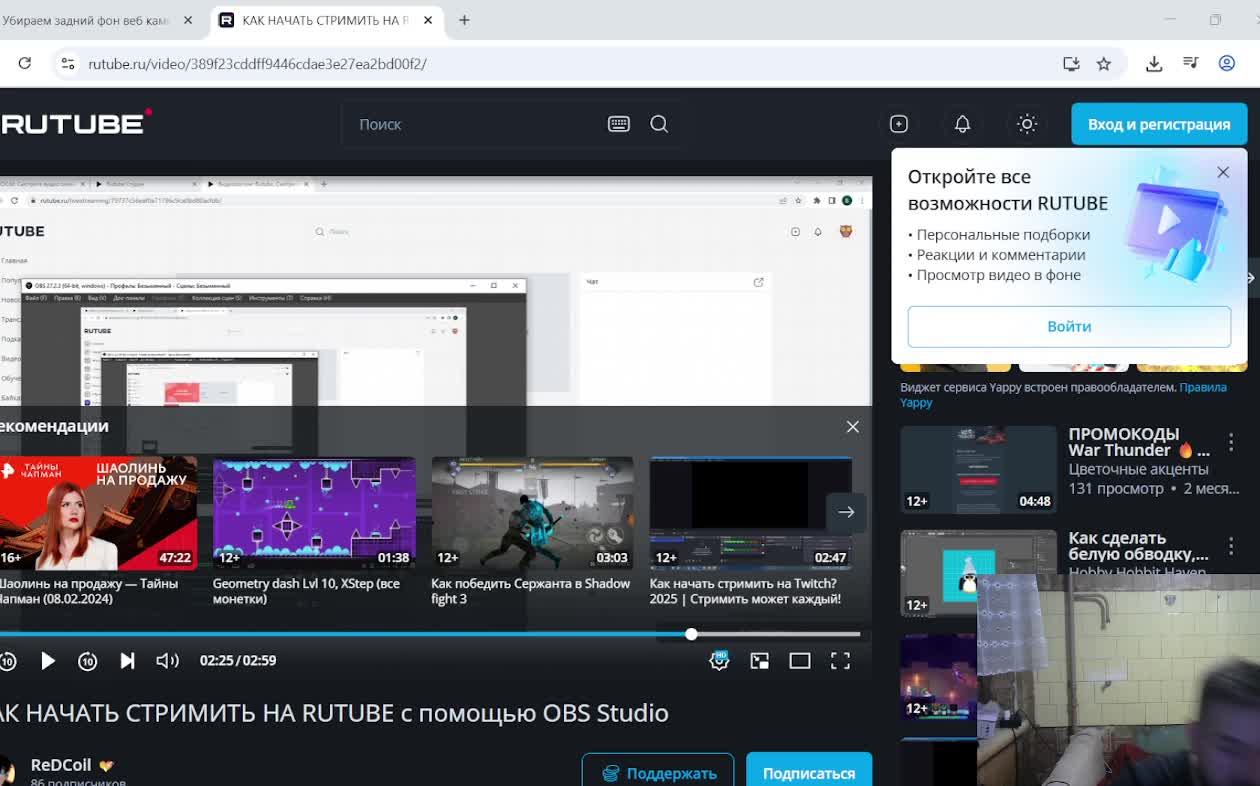Open the browser downloads icon
Image resolution: width=1260 pixels, height=786 pixels.
click(1154, 63)
